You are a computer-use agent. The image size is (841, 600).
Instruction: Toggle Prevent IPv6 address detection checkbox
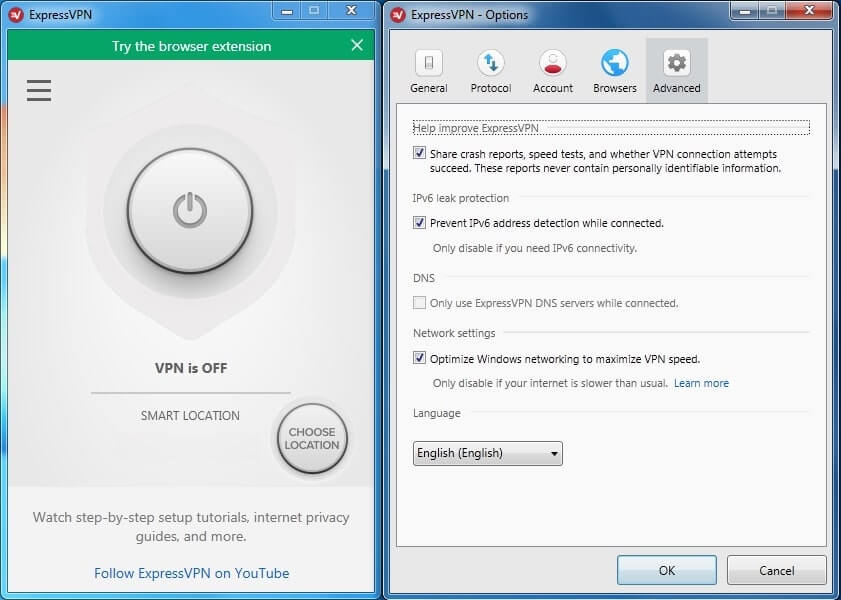point(419,223)
